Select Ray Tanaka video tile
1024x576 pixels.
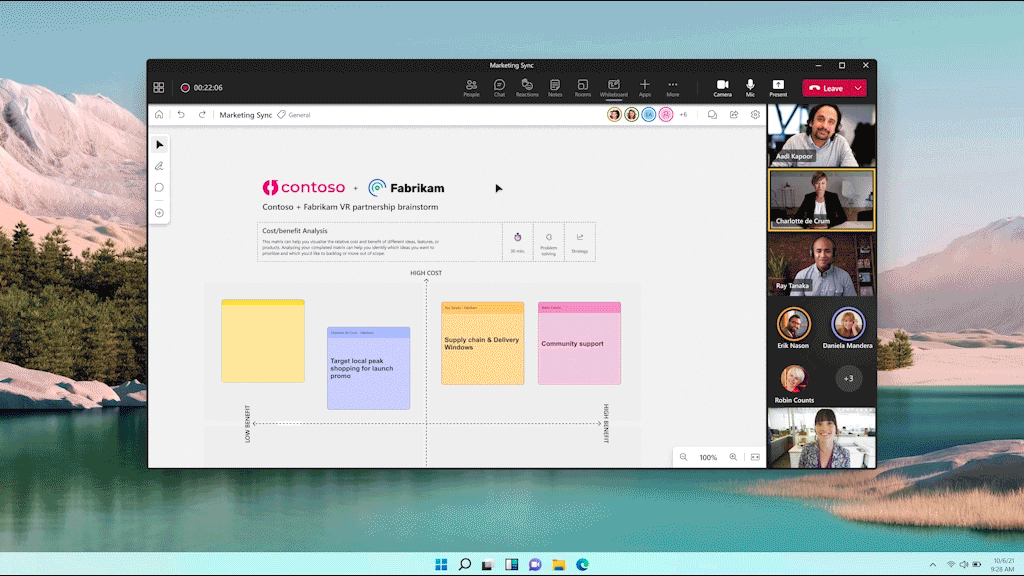tap(822, 264)
